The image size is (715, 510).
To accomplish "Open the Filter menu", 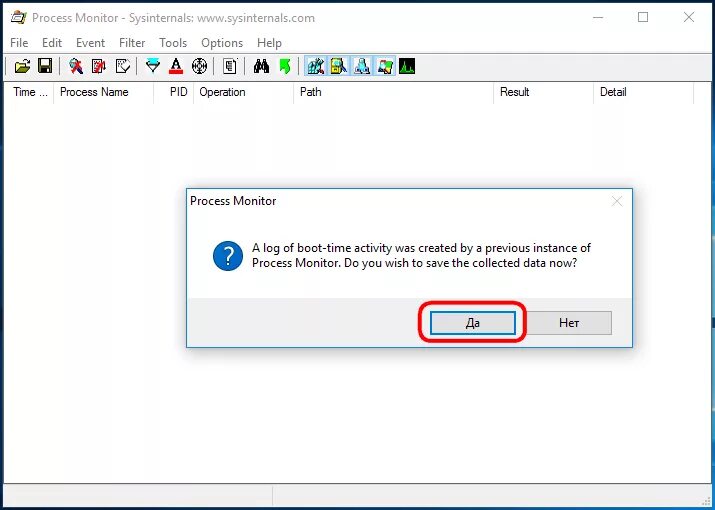I will (132, 43).
